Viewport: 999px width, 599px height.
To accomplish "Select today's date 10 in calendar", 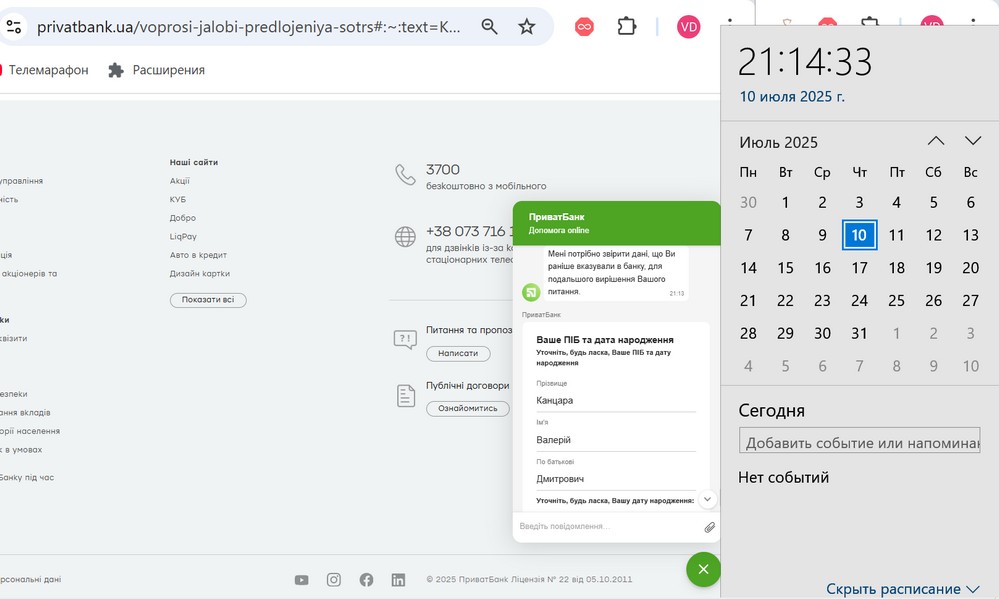I will tap(859, 235).
